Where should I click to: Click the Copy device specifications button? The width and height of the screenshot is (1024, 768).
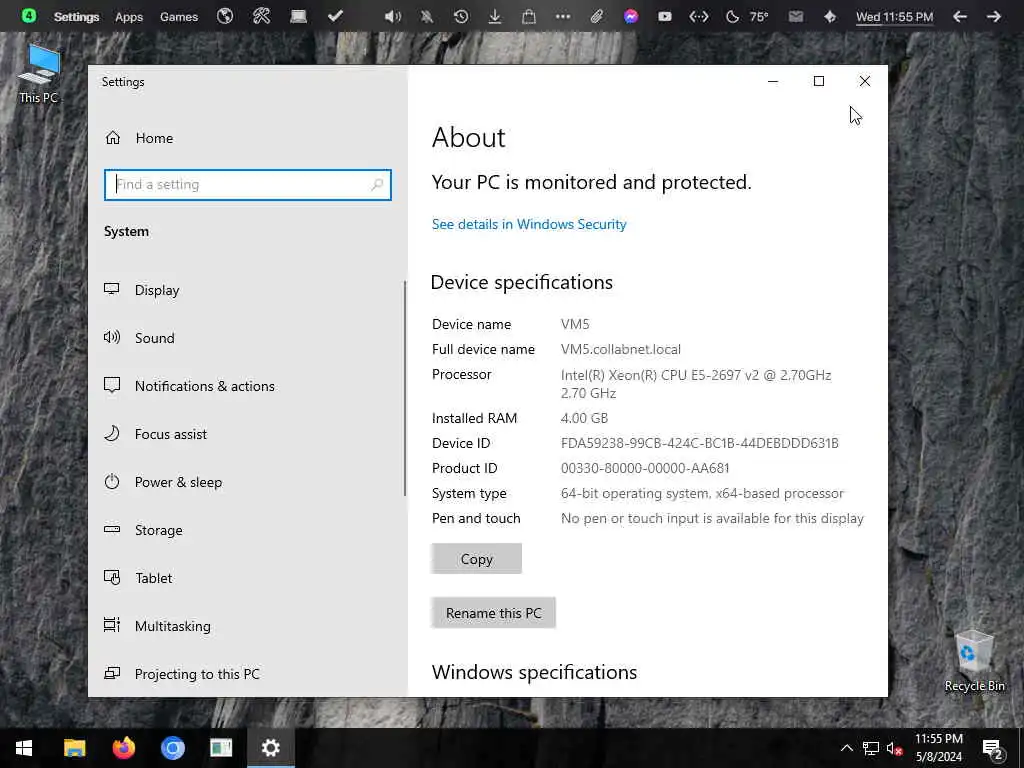[476, 559]
